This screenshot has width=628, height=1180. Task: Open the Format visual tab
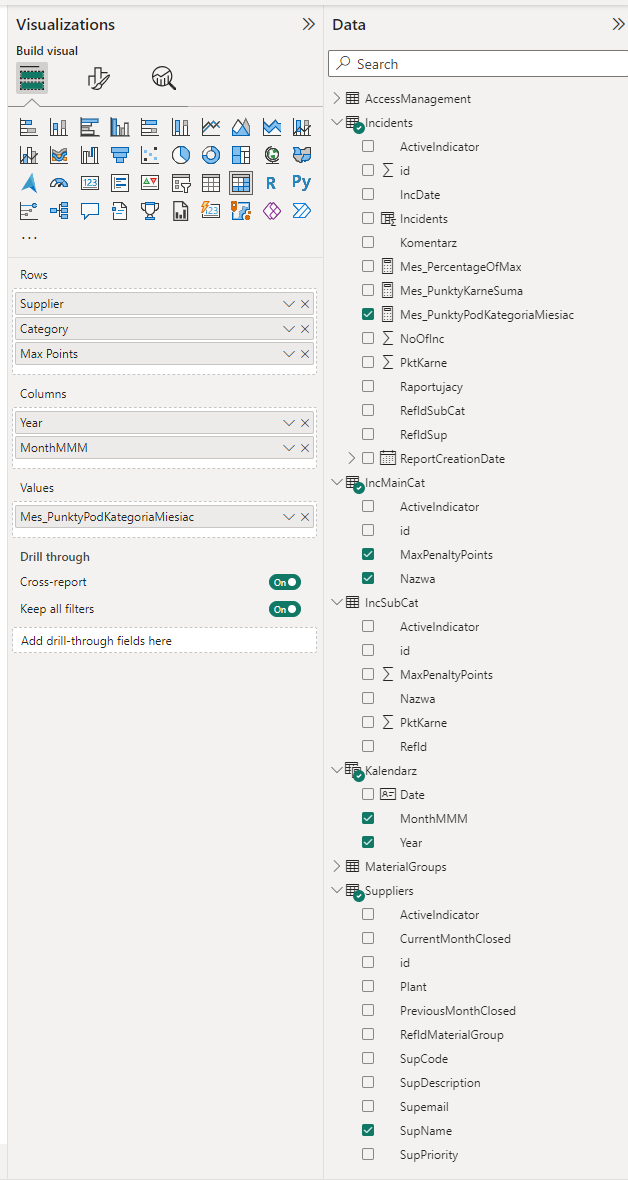(x=99, y=78)
